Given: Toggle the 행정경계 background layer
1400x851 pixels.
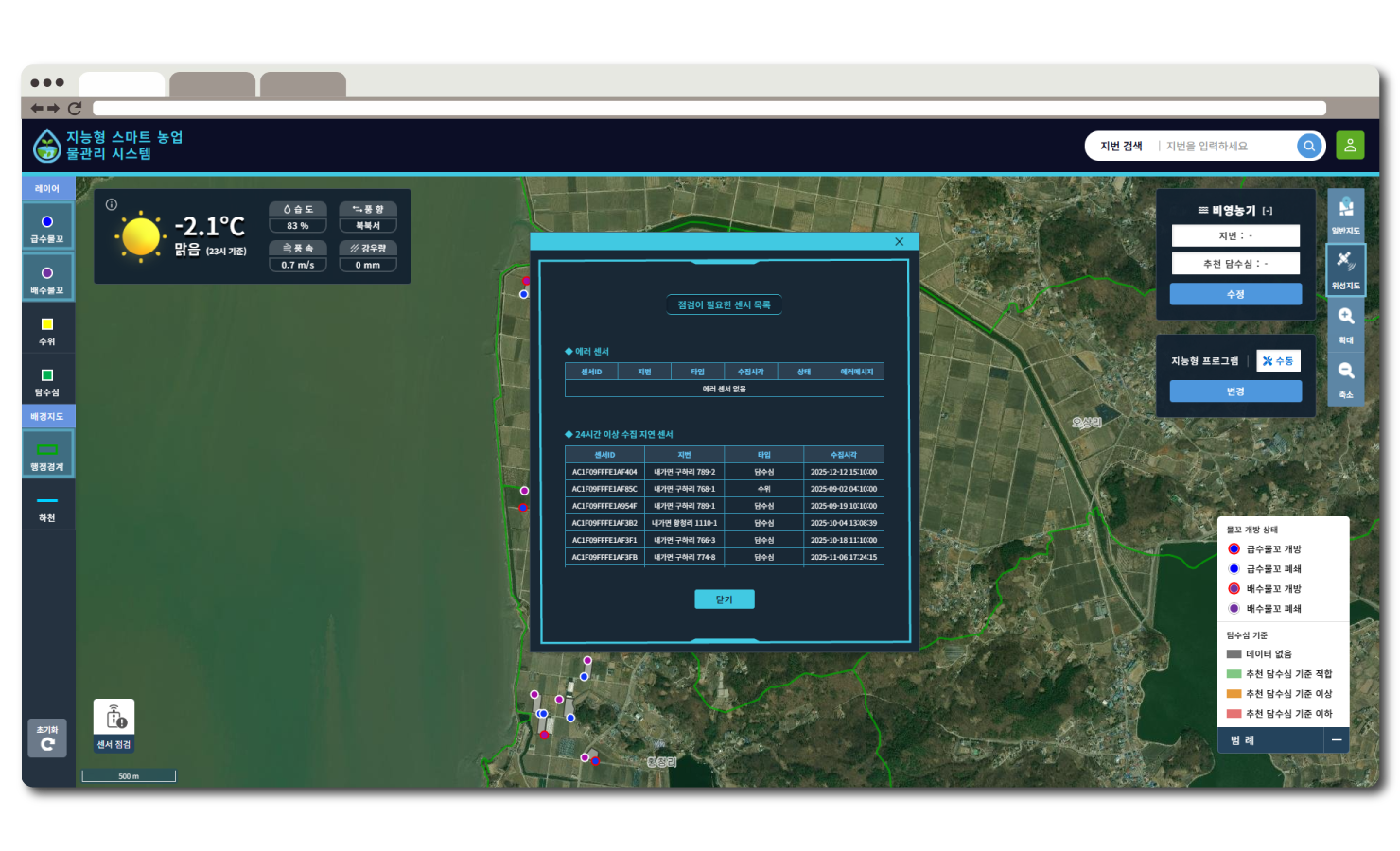Looking at the screenshot, I should [47, 455].
